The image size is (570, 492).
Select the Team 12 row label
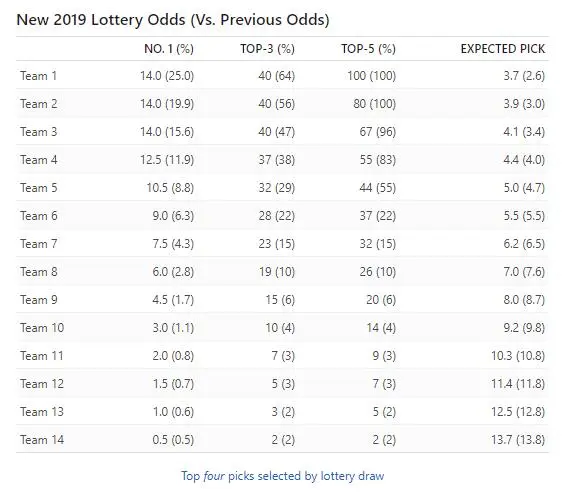(x=42, y=384)
